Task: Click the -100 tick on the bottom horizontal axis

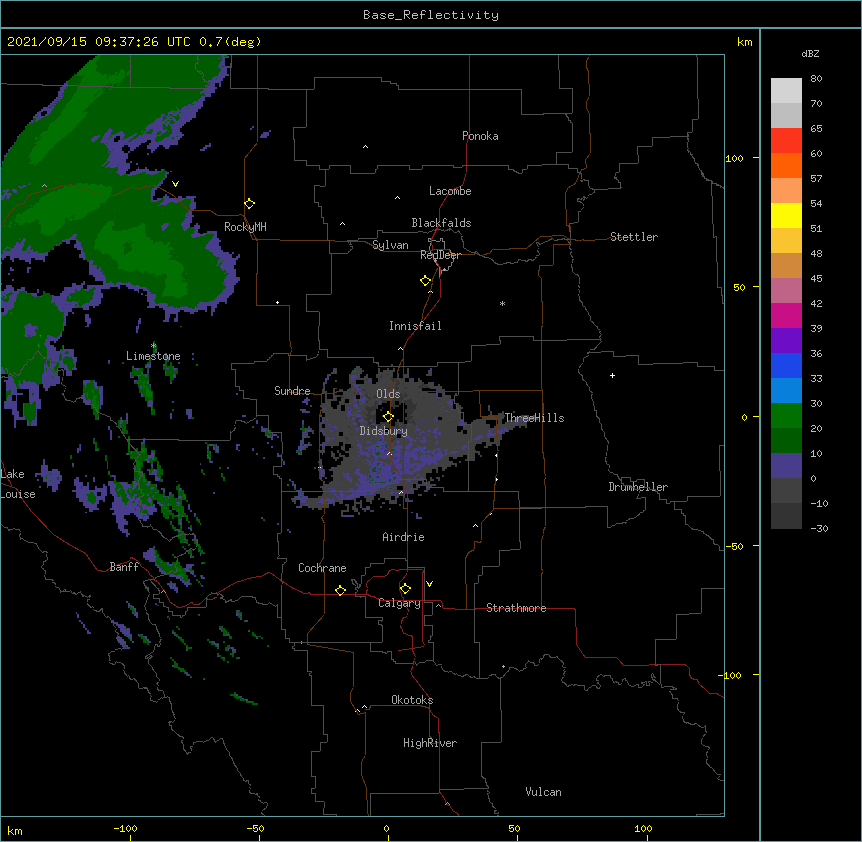Action: pyautogui.click(x=125, y=828)
